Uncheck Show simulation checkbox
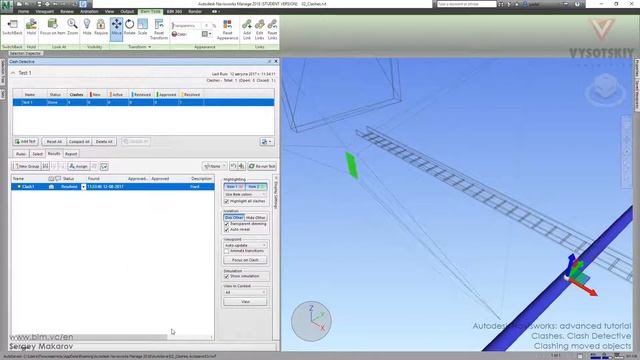640x360 pixels. pos(227,276)
